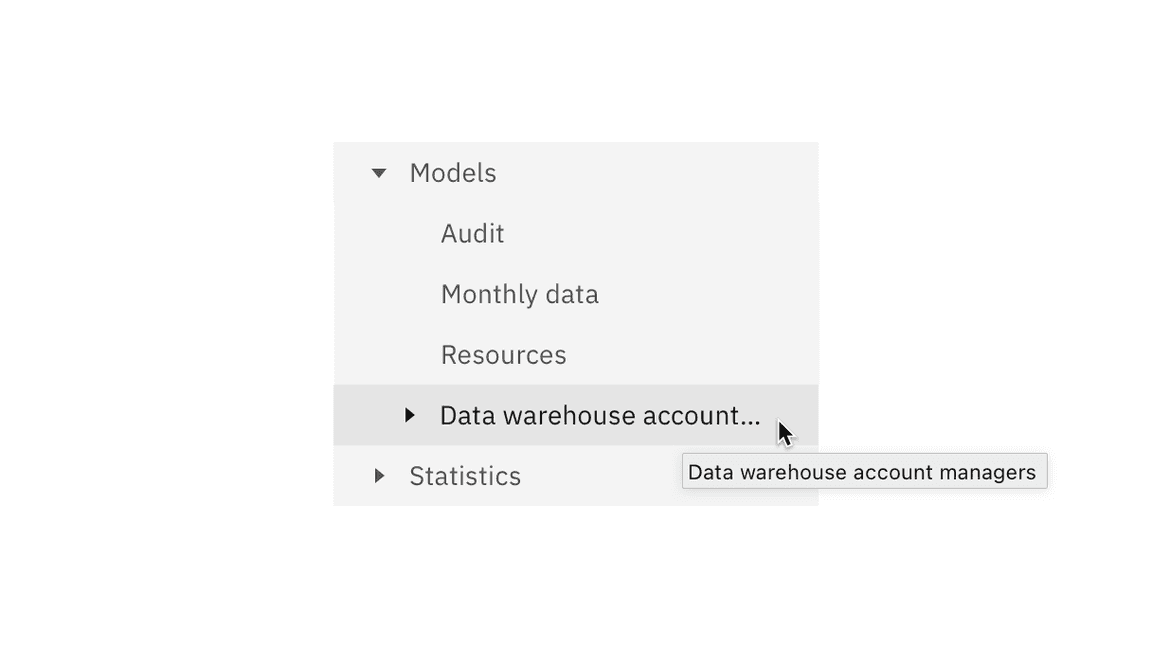Activate the Resources child node
This screenshot has width=1152, height=648.
(x=503, y=355)
